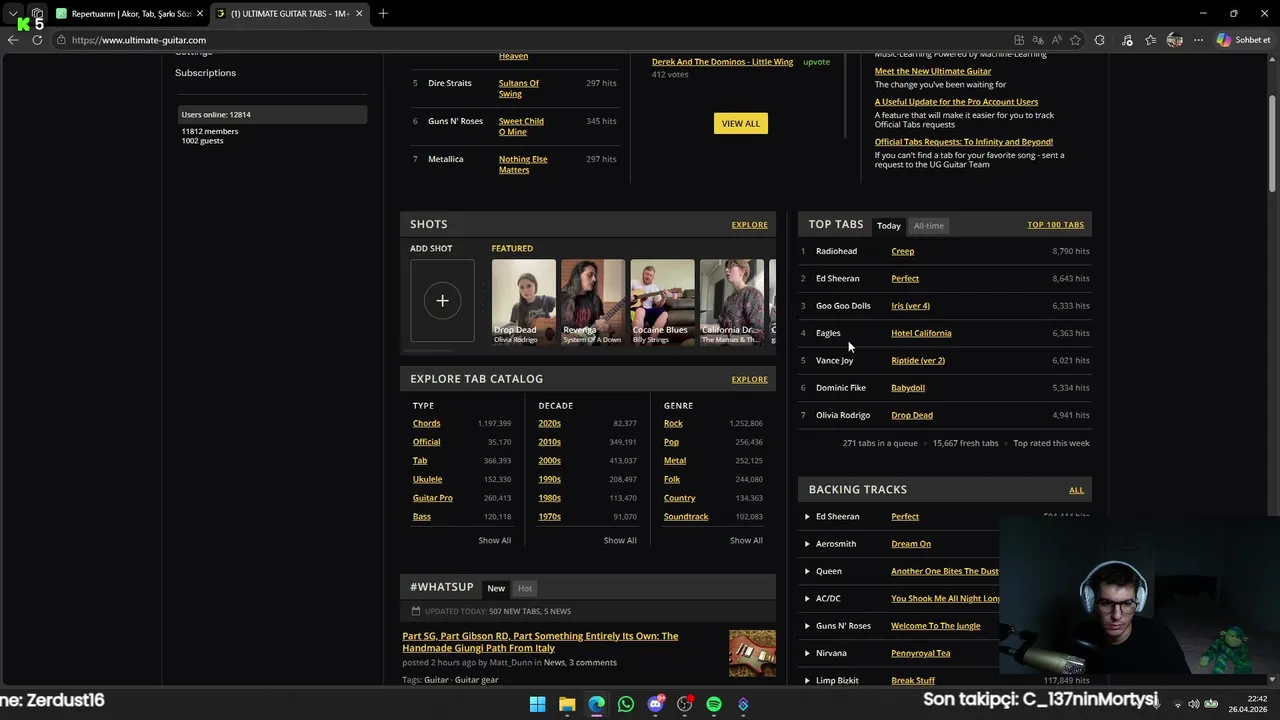Upvote Derek And The Dominos Little Wing
This screenshot has height=720, width=1280.
click(x=816, y=62)
